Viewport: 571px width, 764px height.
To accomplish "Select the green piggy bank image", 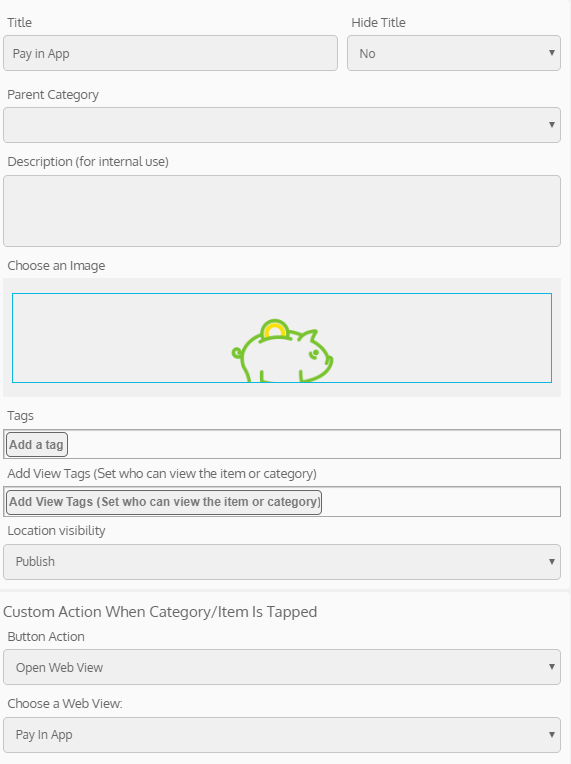I will coord(282,351).
